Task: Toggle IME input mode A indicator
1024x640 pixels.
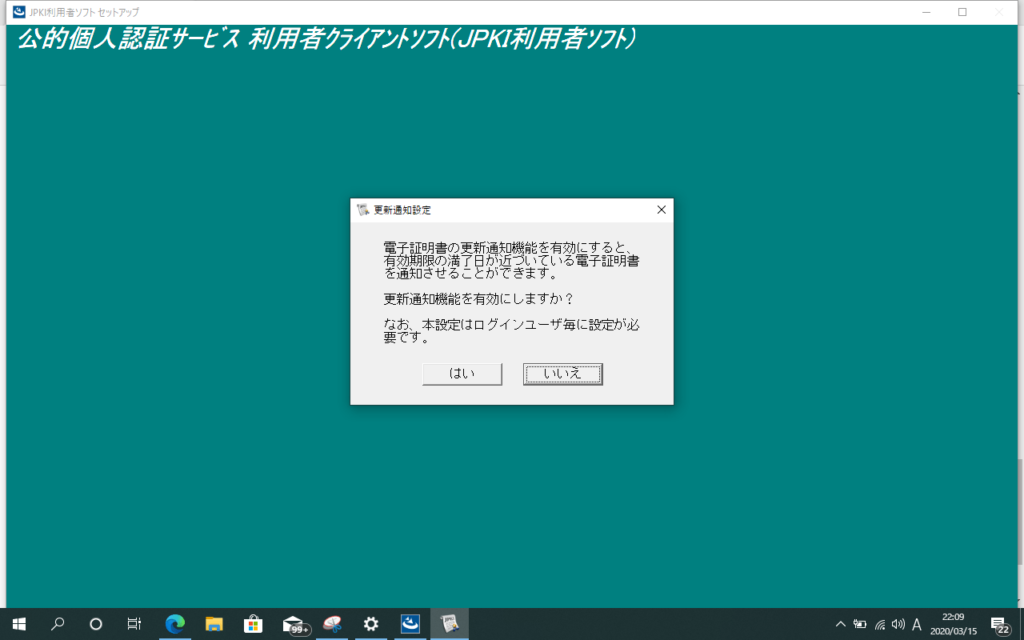Action: click(916, 624)
